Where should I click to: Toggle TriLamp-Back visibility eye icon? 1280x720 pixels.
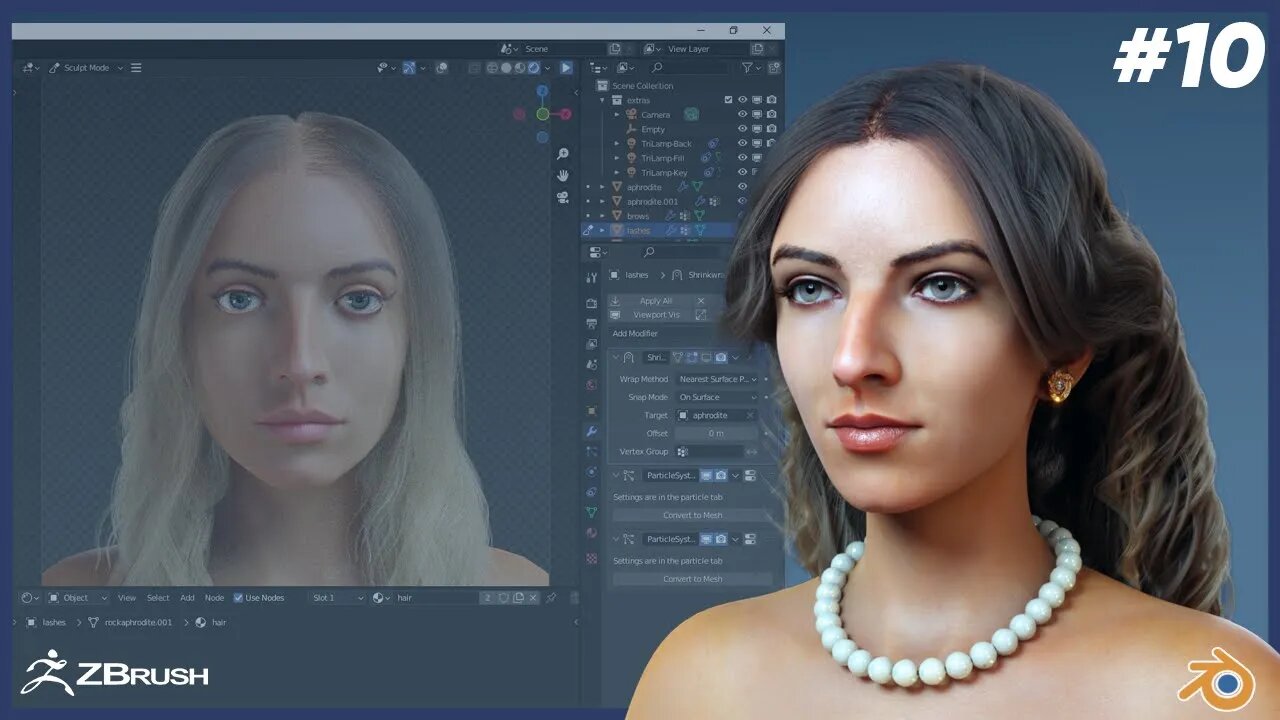tap(742, 144)
